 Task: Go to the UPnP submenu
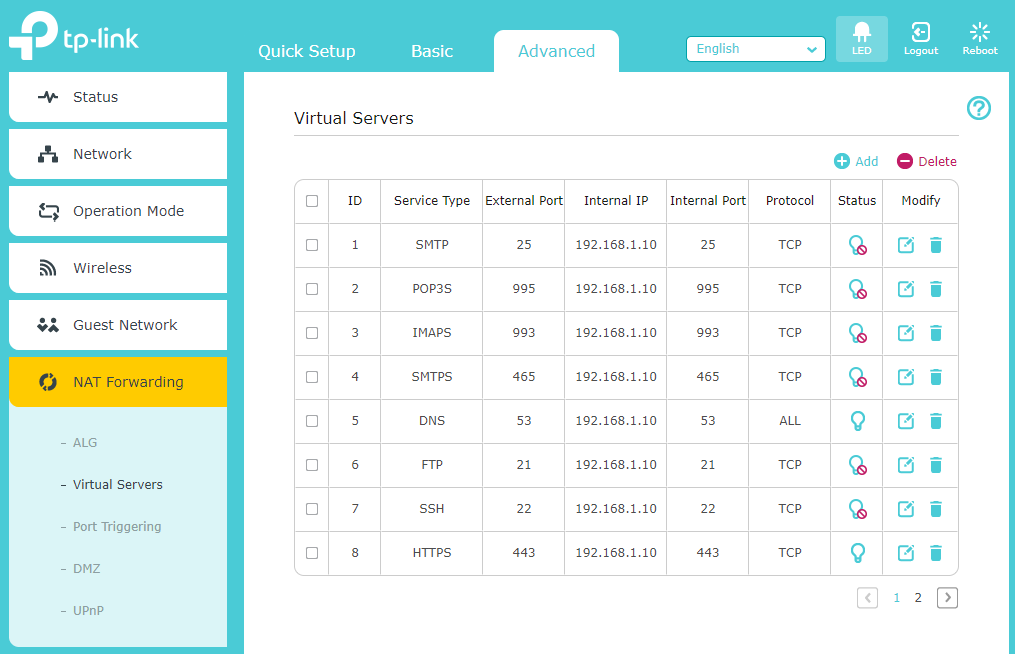[x=88, y=611]
